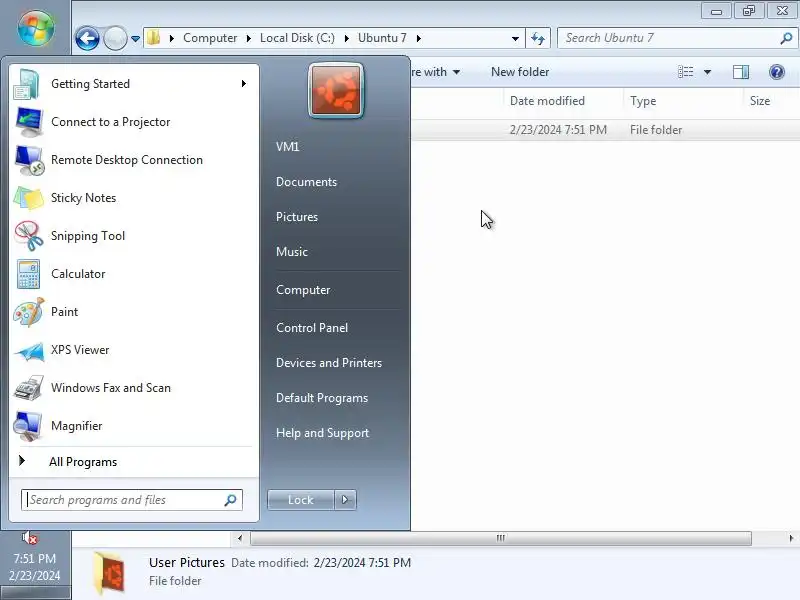This screenshot has height=600, width=800.
Task: Click the Windows Start orb
Action: pyautogui.click(x=36, y=28)
